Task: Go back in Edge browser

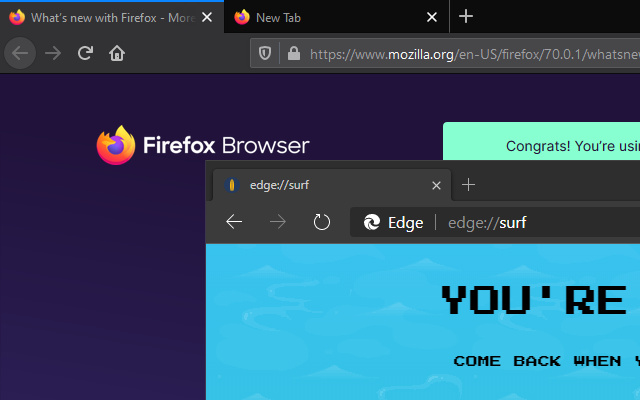Action: pos(234,222)
